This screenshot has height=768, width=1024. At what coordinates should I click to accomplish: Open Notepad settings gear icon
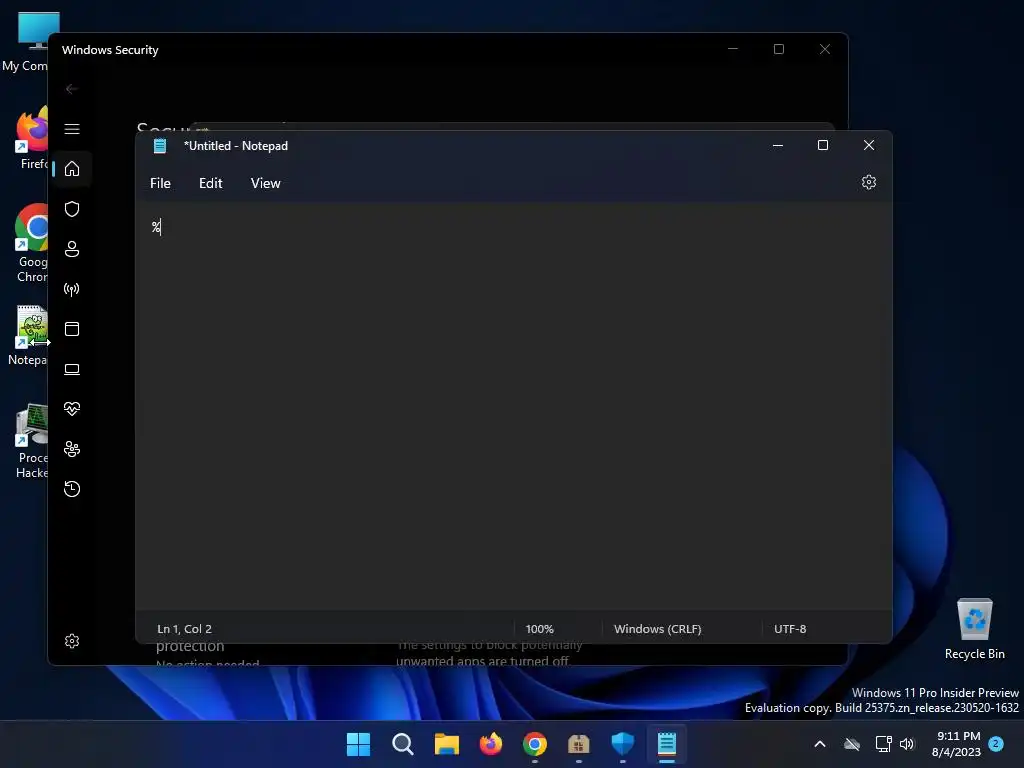tap(869, 182)
